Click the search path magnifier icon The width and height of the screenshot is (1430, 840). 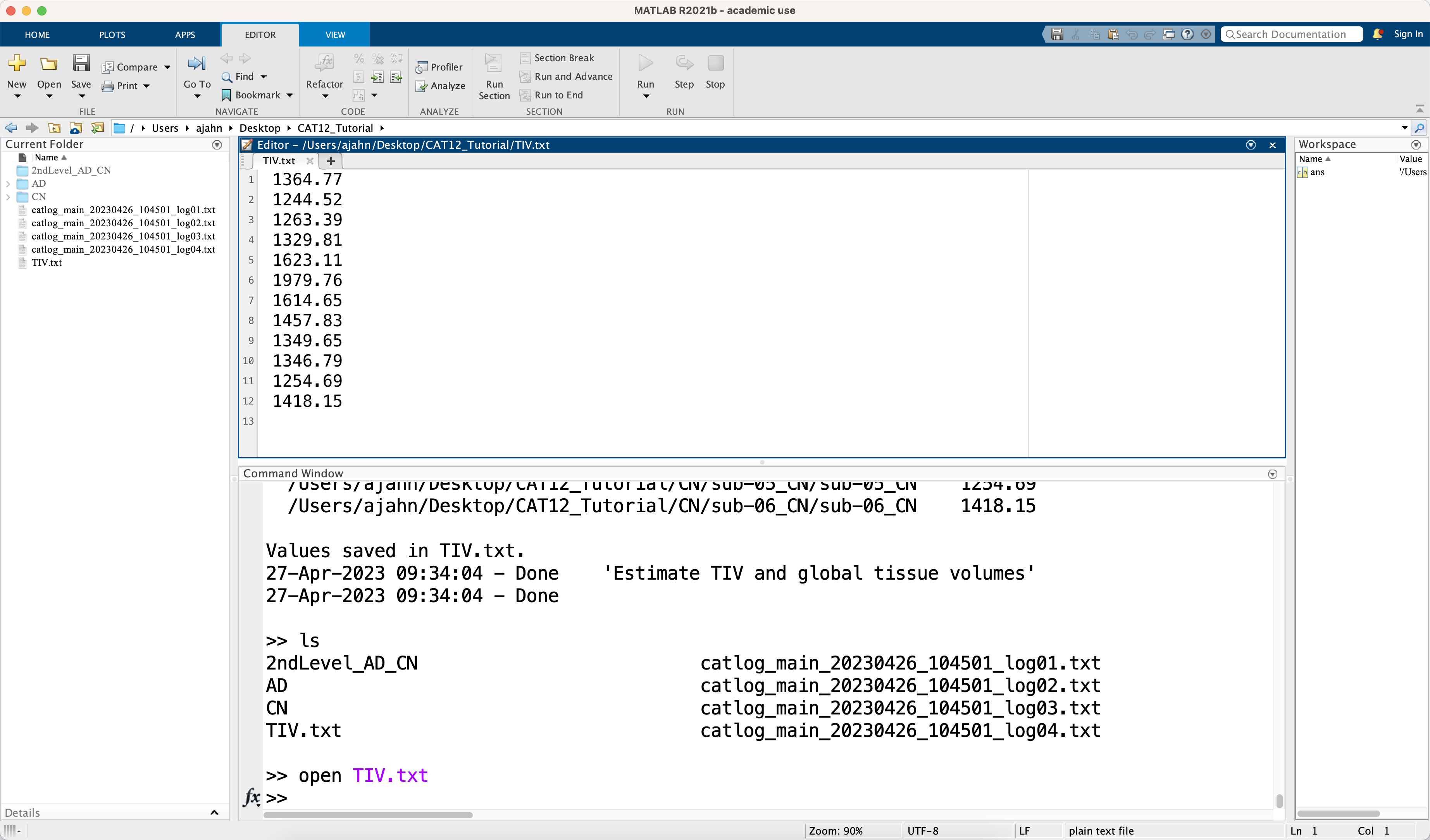(1420, 128)
